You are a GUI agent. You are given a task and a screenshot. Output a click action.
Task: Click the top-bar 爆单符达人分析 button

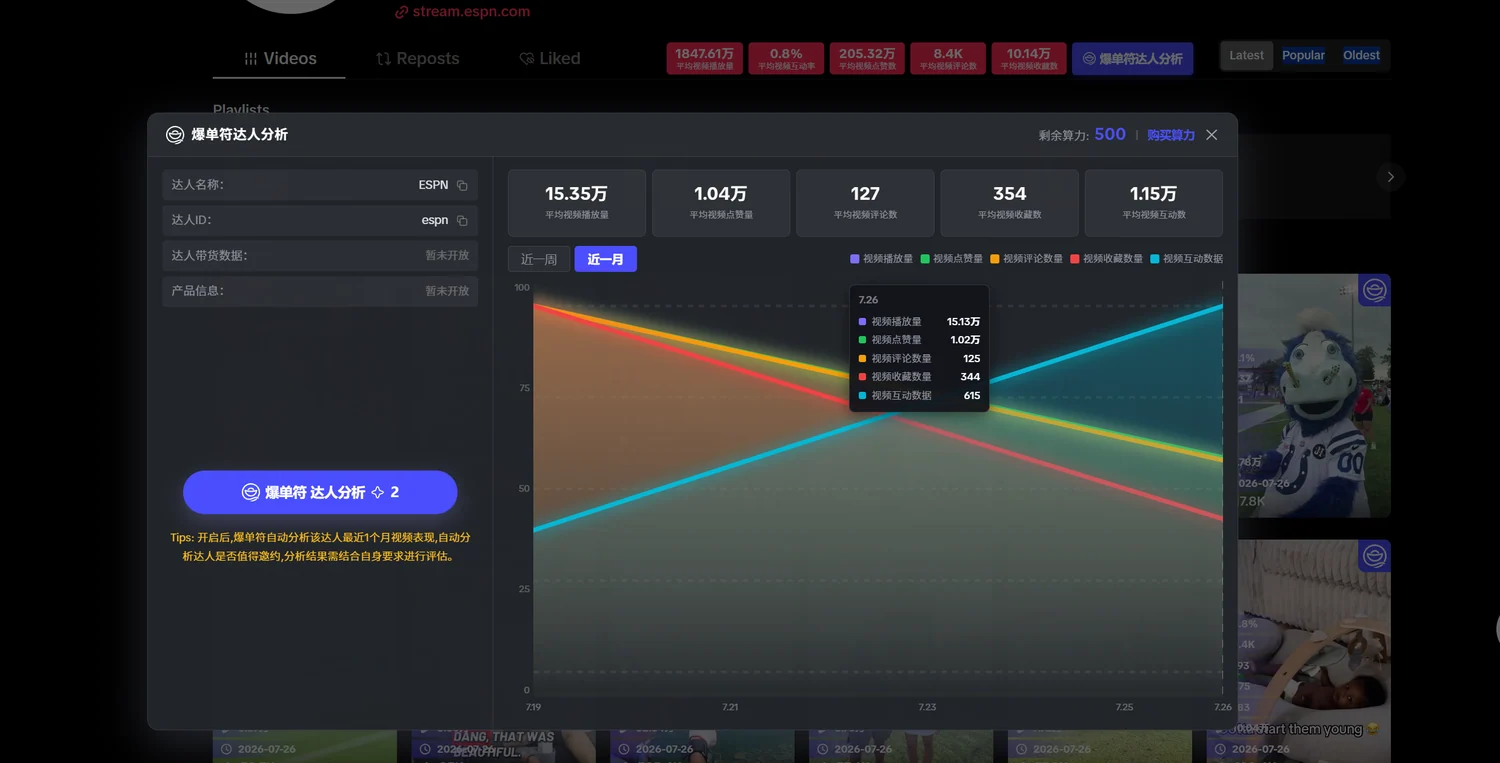pos(1132,59)
